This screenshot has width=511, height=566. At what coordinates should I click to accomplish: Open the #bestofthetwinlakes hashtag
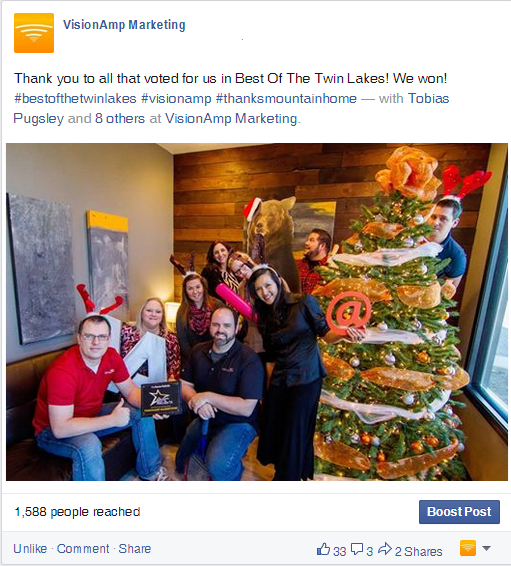(x=75, y=99)
